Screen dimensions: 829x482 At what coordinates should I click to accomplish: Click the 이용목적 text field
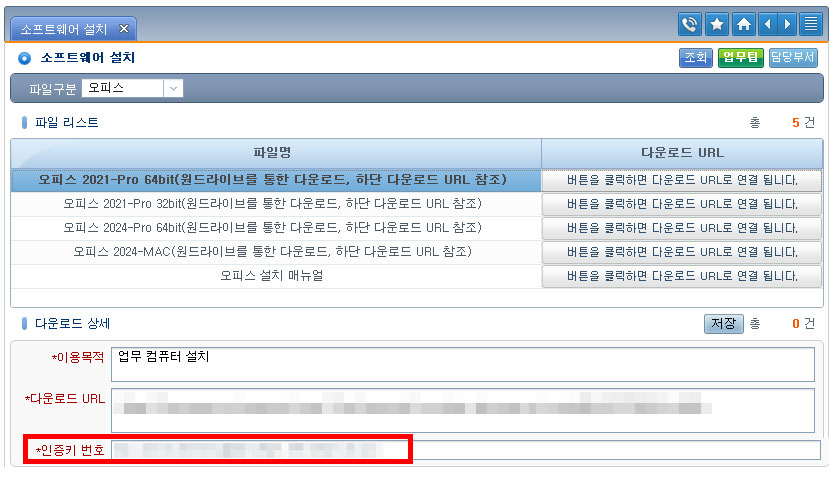464,364
